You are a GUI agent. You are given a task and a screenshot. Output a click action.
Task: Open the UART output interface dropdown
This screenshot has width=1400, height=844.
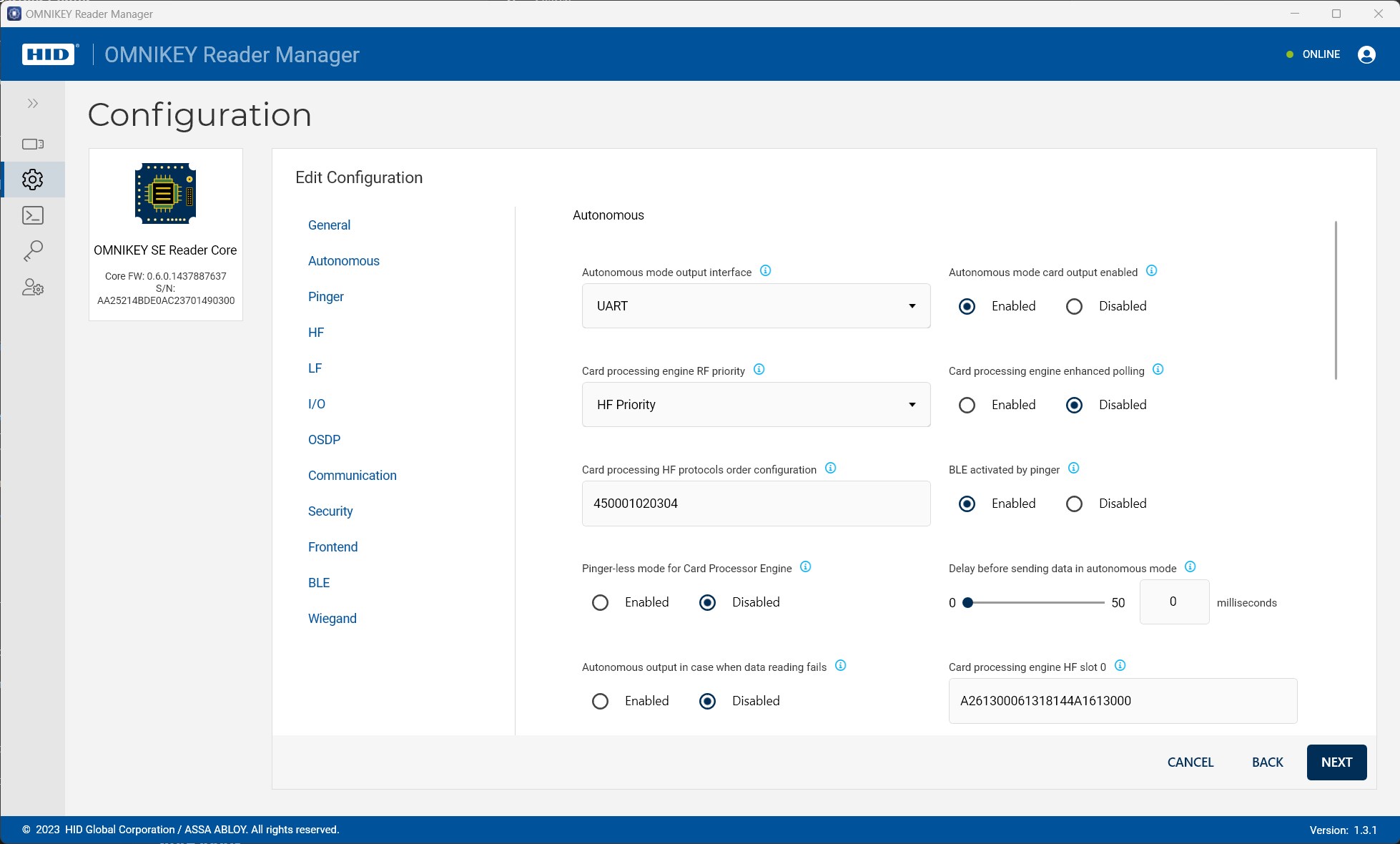click(x=756, y=306)
